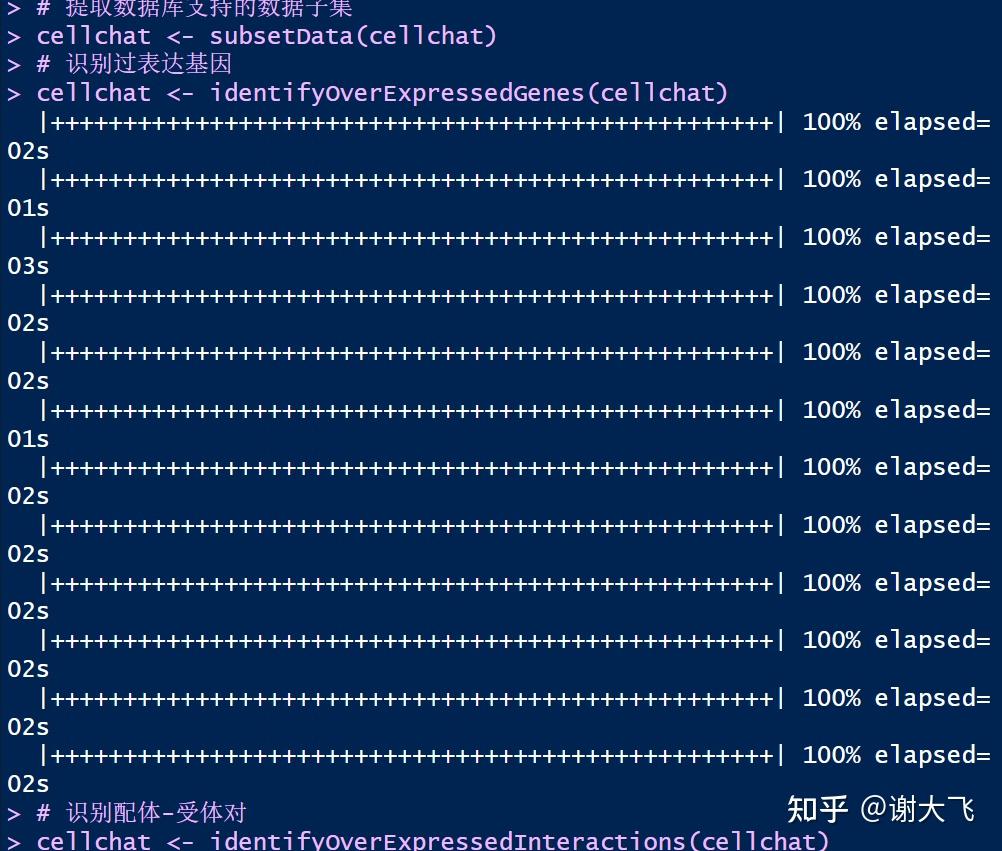Click the prompt symbol before the identifyOverExpressedGenes line
Screen dimensions: 1002x851
(14, 95)
